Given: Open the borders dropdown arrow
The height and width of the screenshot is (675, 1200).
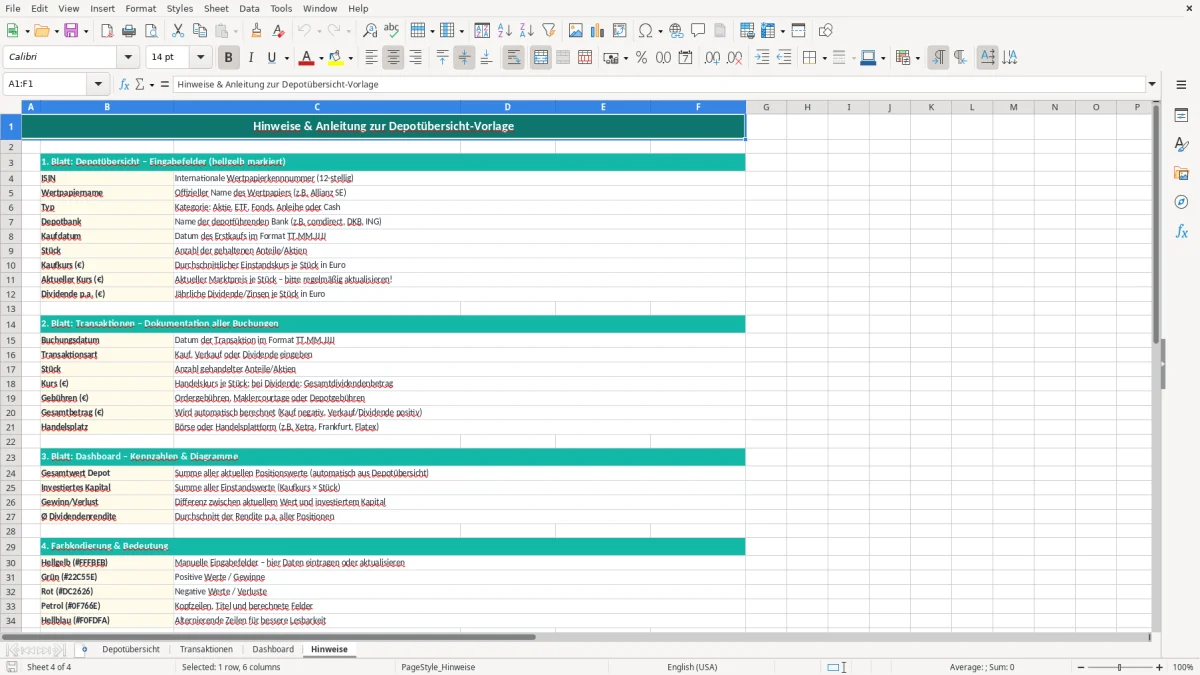Looking at the screenshot, I should point(823,58).
